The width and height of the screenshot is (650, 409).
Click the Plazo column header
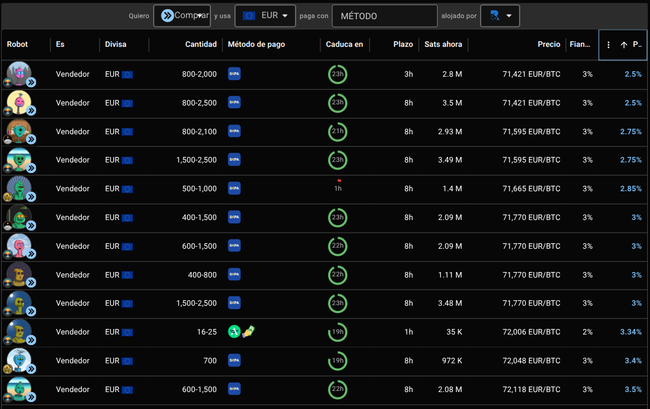click(x=403, y=44)
